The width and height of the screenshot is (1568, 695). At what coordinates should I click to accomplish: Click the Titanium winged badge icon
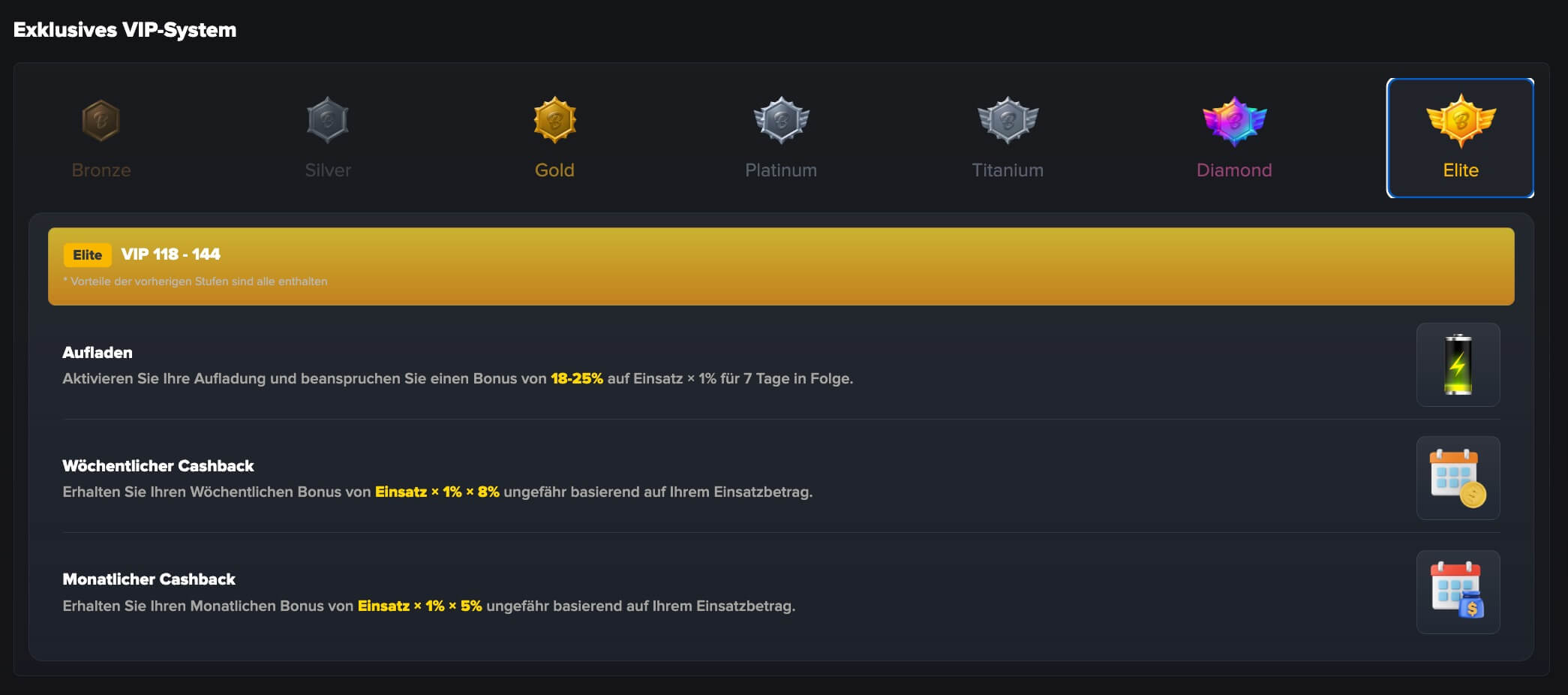[x=1008, y=120]
